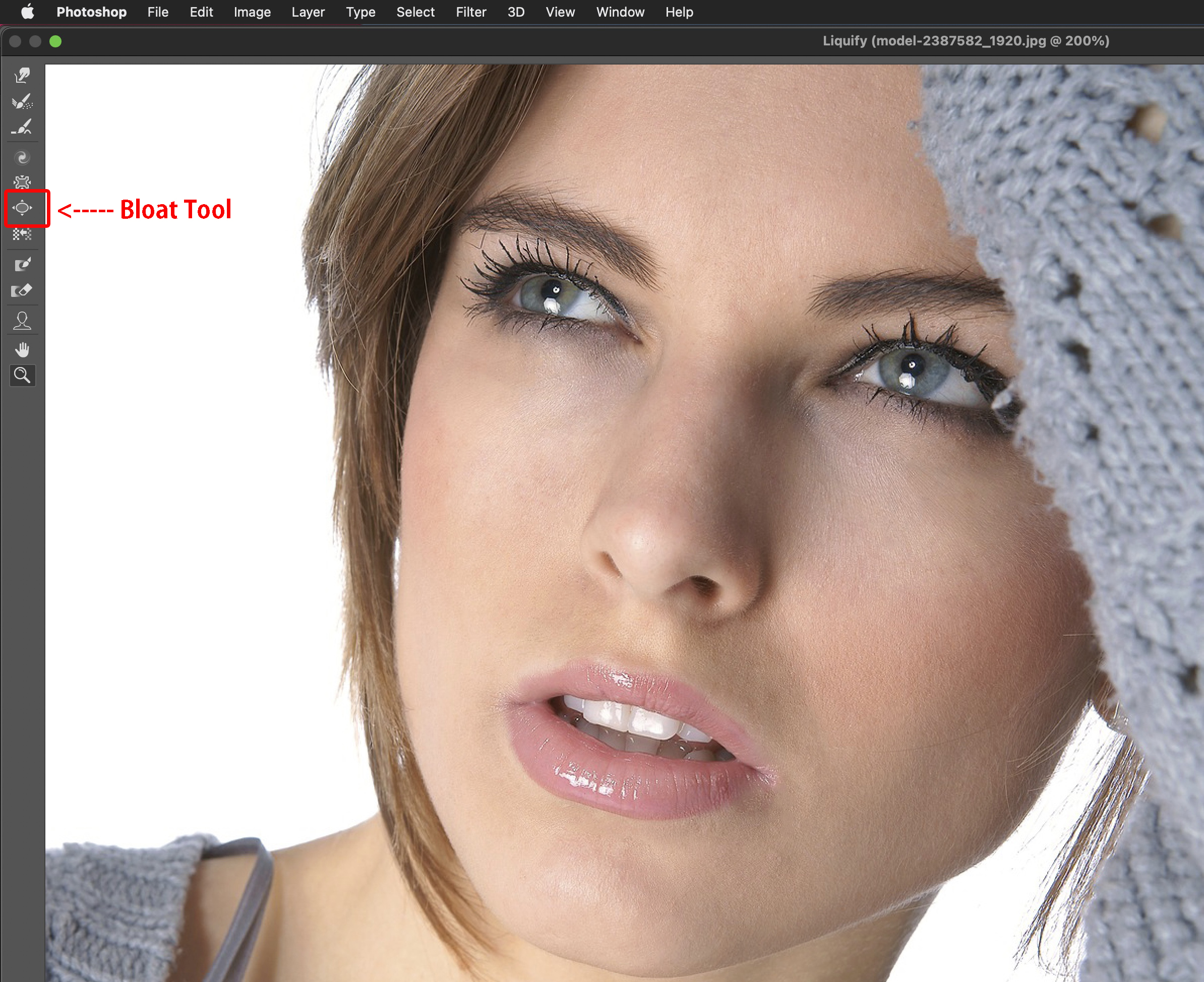The width and height of the screenshot is (1204, 982).
Task: Open the 3D menu
Action: 515,12
